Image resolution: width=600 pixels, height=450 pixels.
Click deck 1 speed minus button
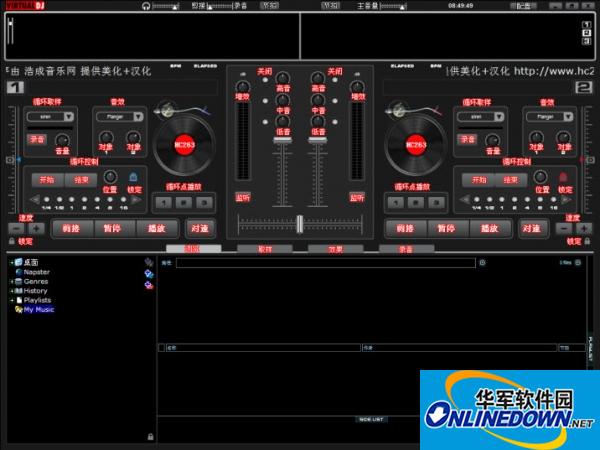(16, 229)
